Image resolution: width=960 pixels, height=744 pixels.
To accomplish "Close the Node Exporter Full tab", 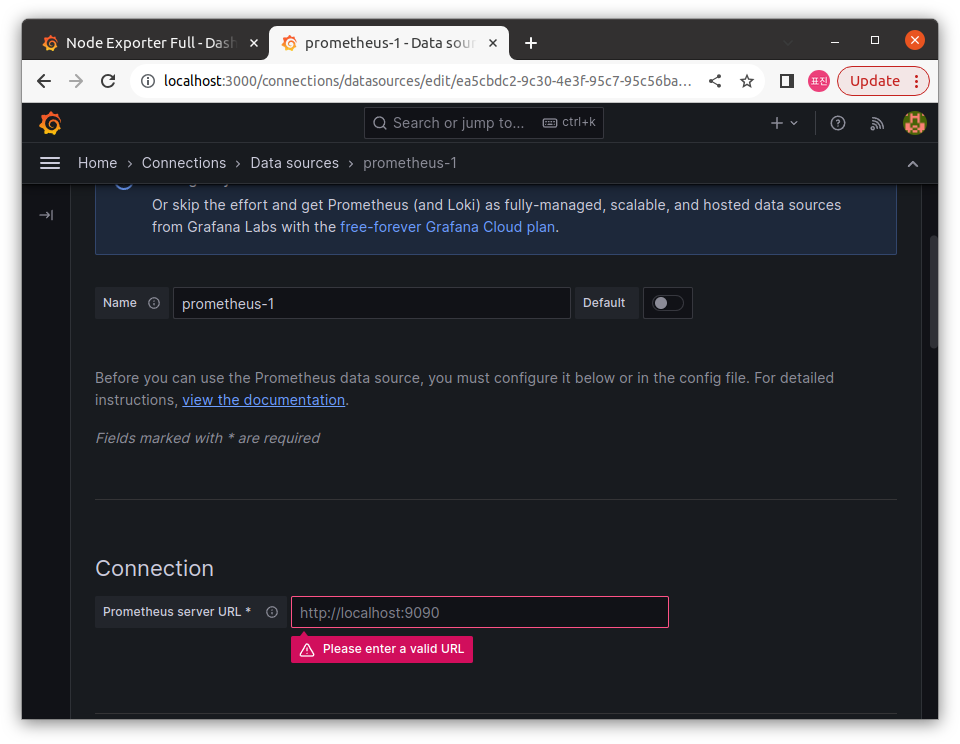I will [254, 43].
